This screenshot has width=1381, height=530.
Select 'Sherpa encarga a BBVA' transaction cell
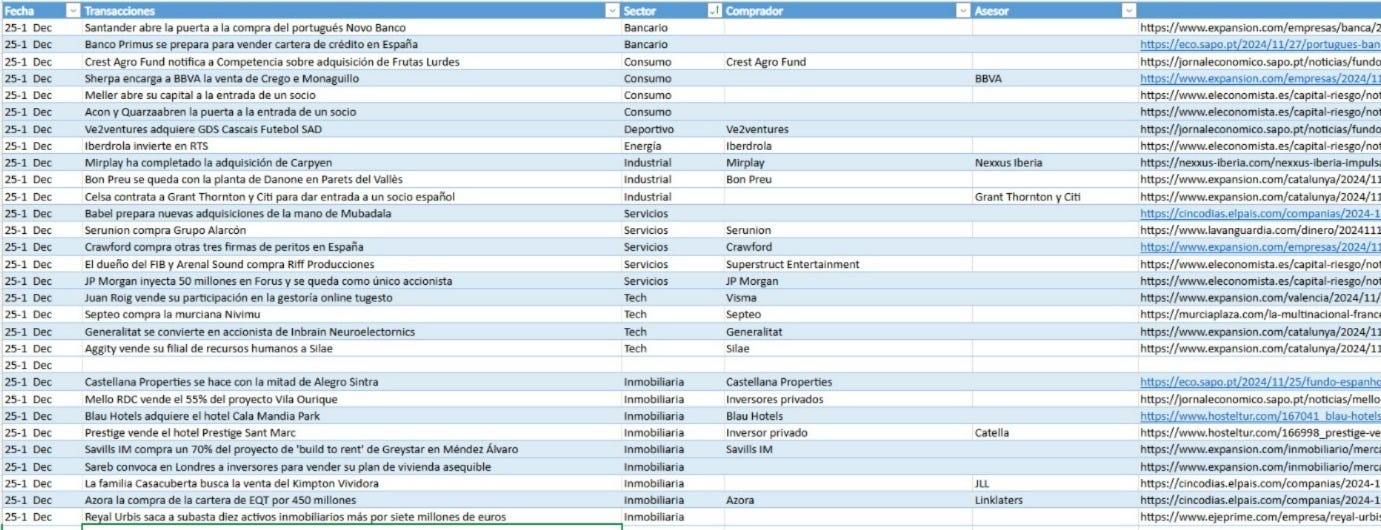point(351,78)
